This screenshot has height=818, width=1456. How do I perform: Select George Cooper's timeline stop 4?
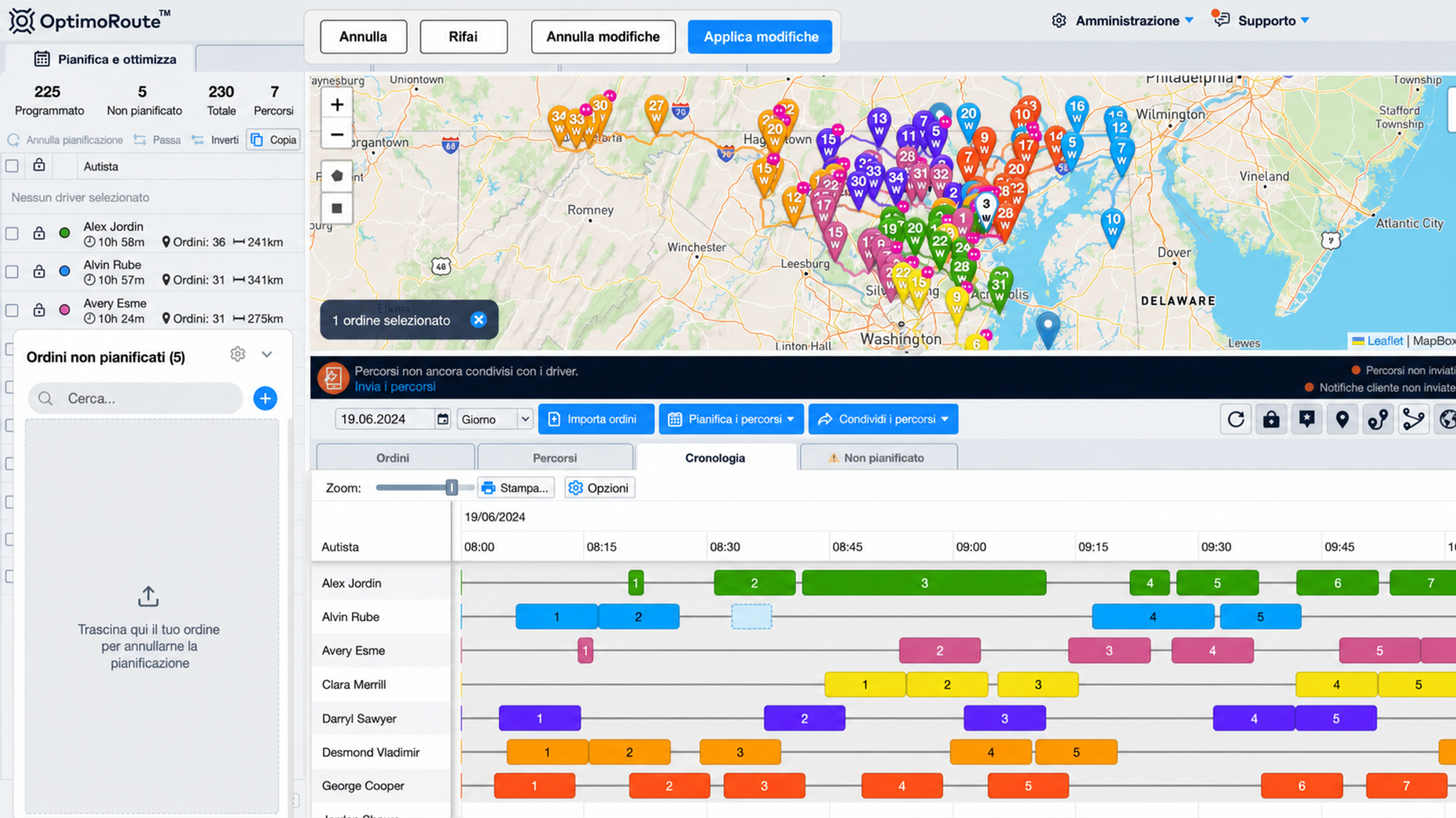(x=901, y=786)
